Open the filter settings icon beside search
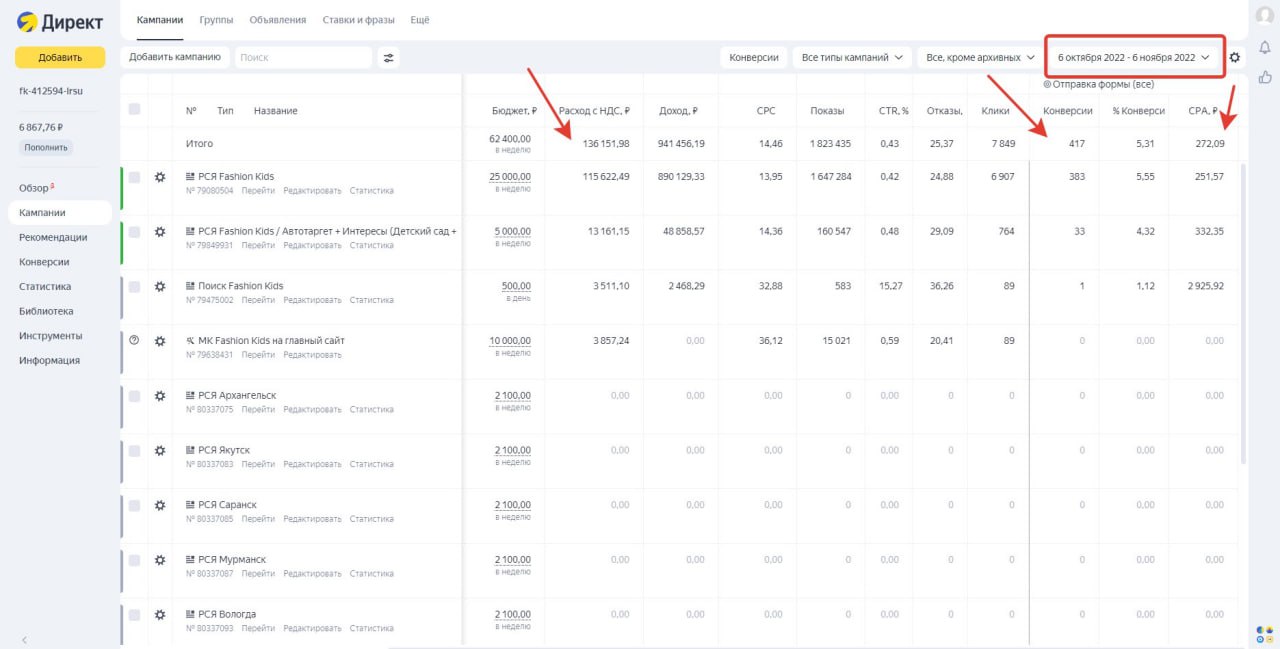The image size is (1280, 649). point(389,58)
